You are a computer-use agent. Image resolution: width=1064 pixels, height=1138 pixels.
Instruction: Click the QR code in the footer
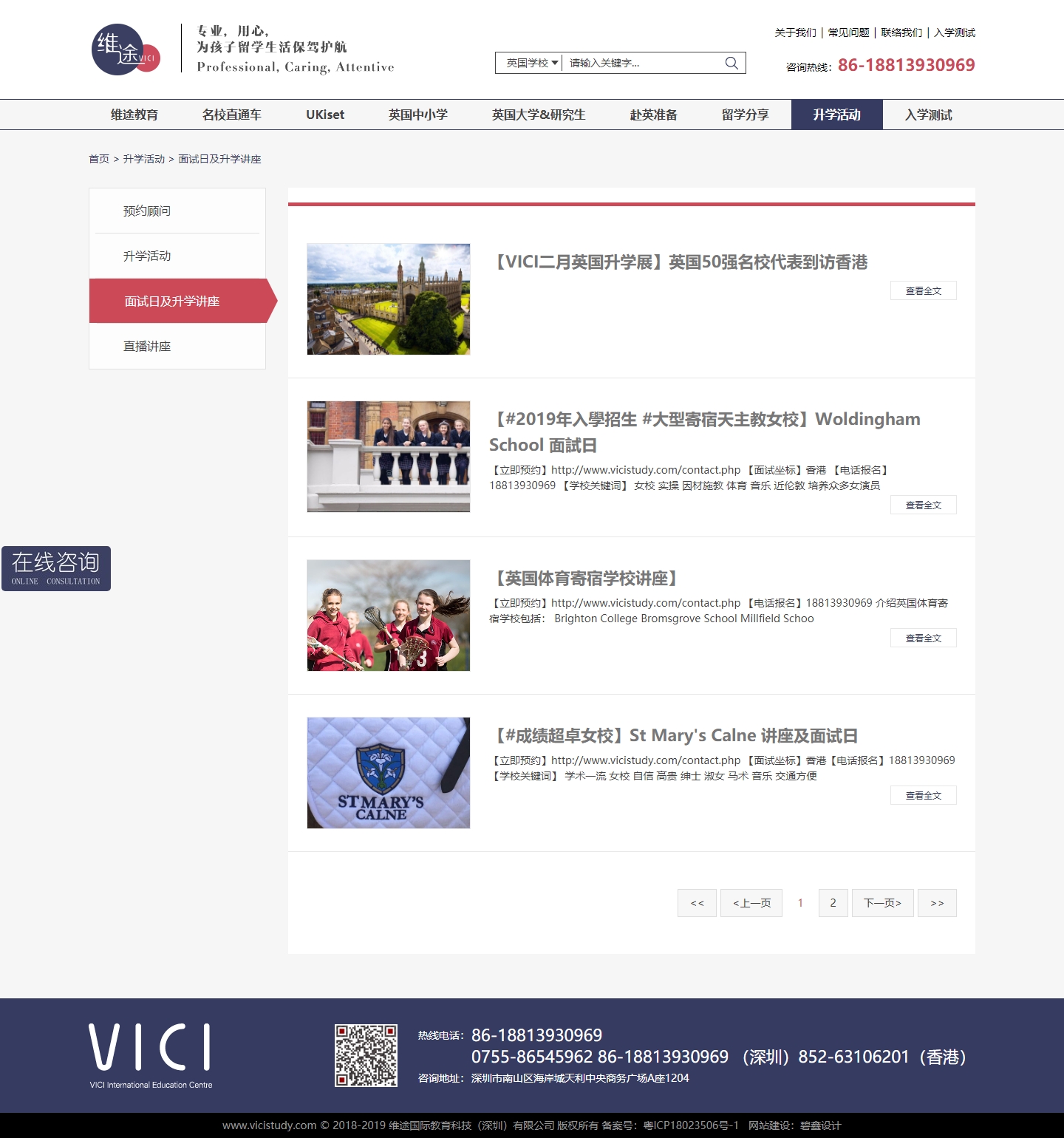coord(366,1055)
